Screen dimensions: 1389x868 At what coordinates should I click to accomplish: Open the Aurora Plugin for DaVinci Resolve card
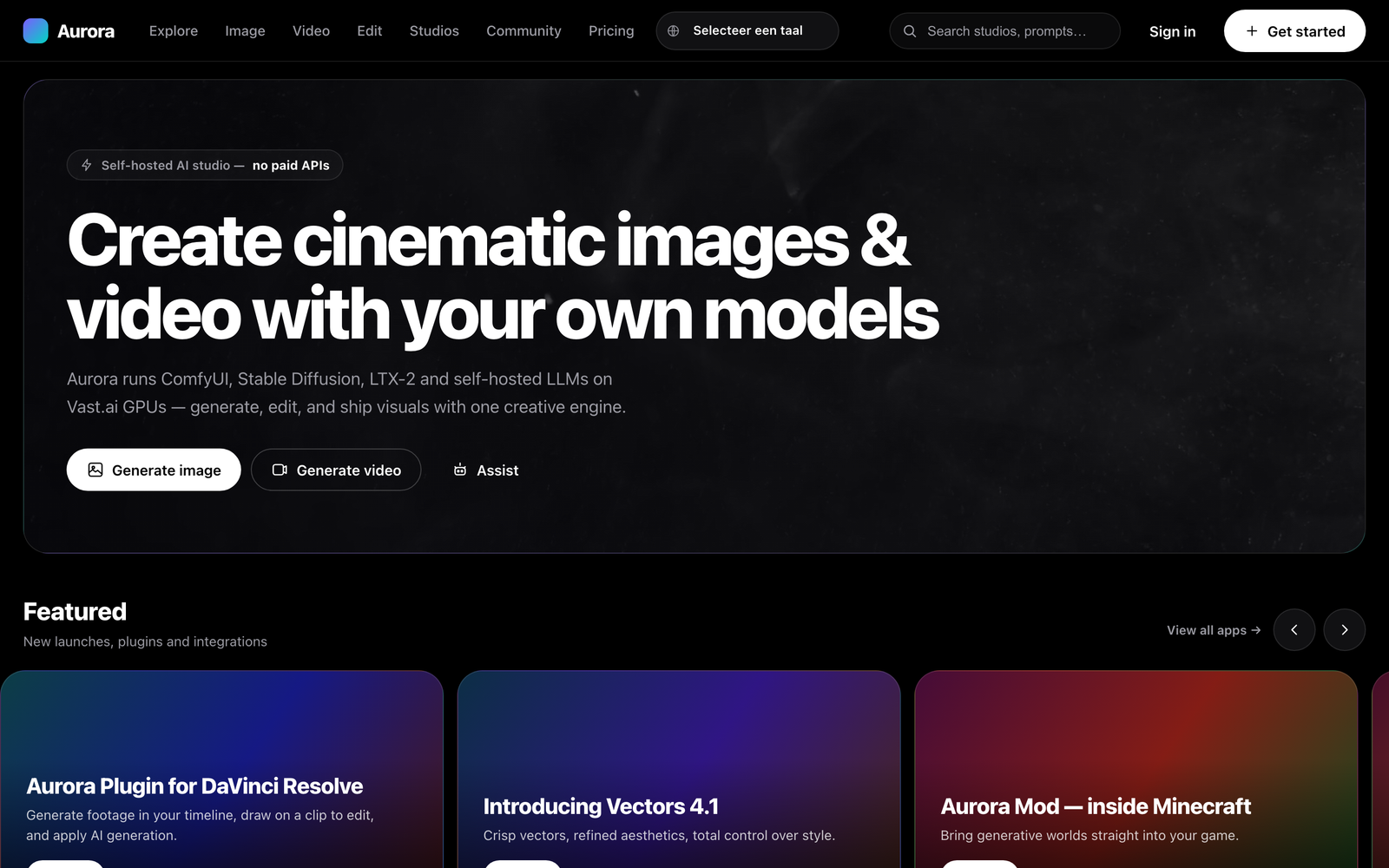[222, 769]
